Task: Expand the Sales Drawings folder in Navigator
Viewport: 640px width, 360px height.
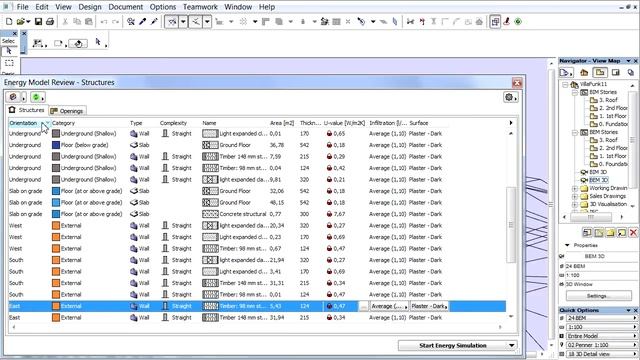Action: (575, 196)
